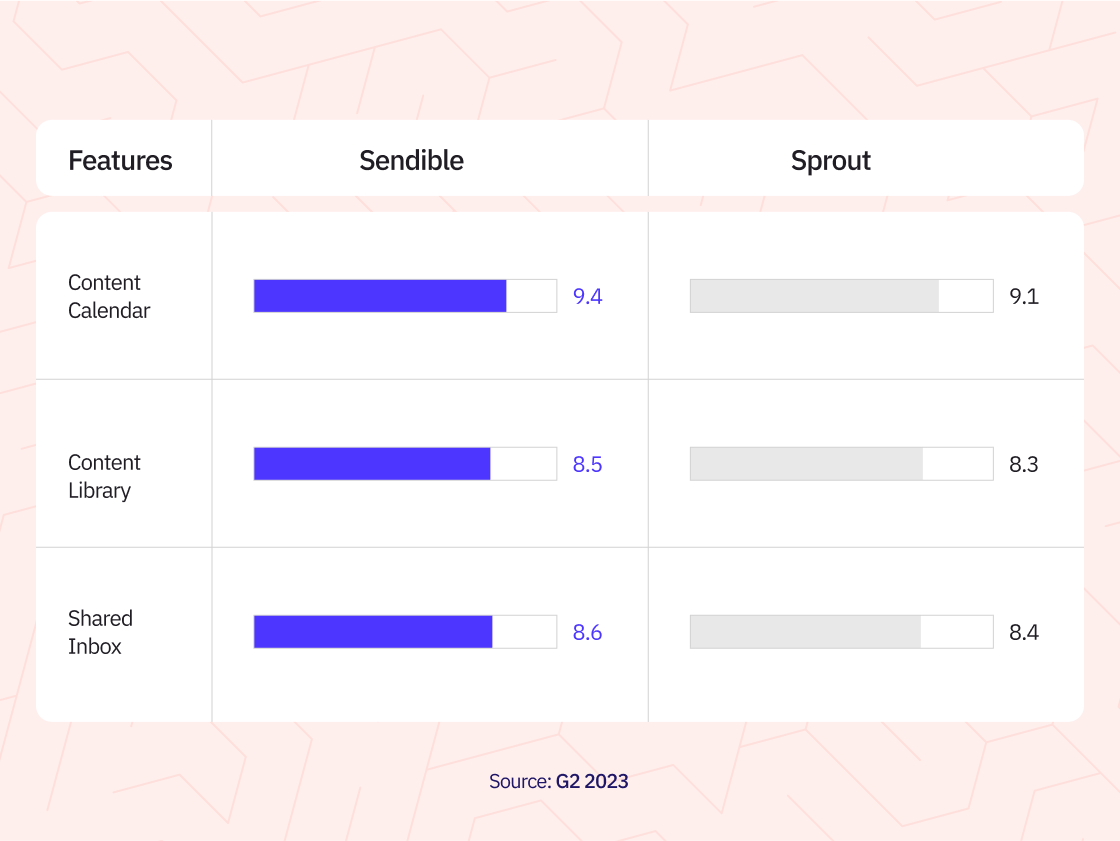Click the 8.6 Sendible score
This screenshot has width=1120, height=841.
587,632
